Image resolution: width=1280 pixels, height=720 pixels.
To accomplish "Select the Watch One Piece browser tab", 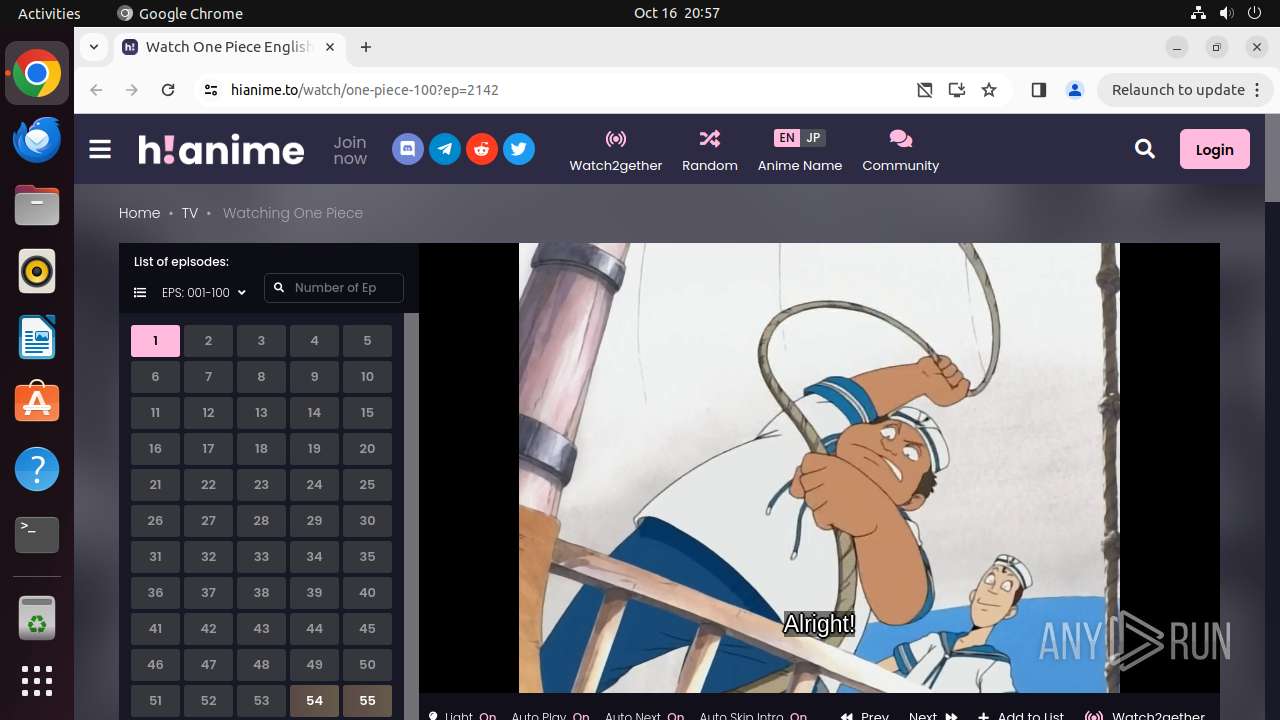I will [x=230, y=47].
